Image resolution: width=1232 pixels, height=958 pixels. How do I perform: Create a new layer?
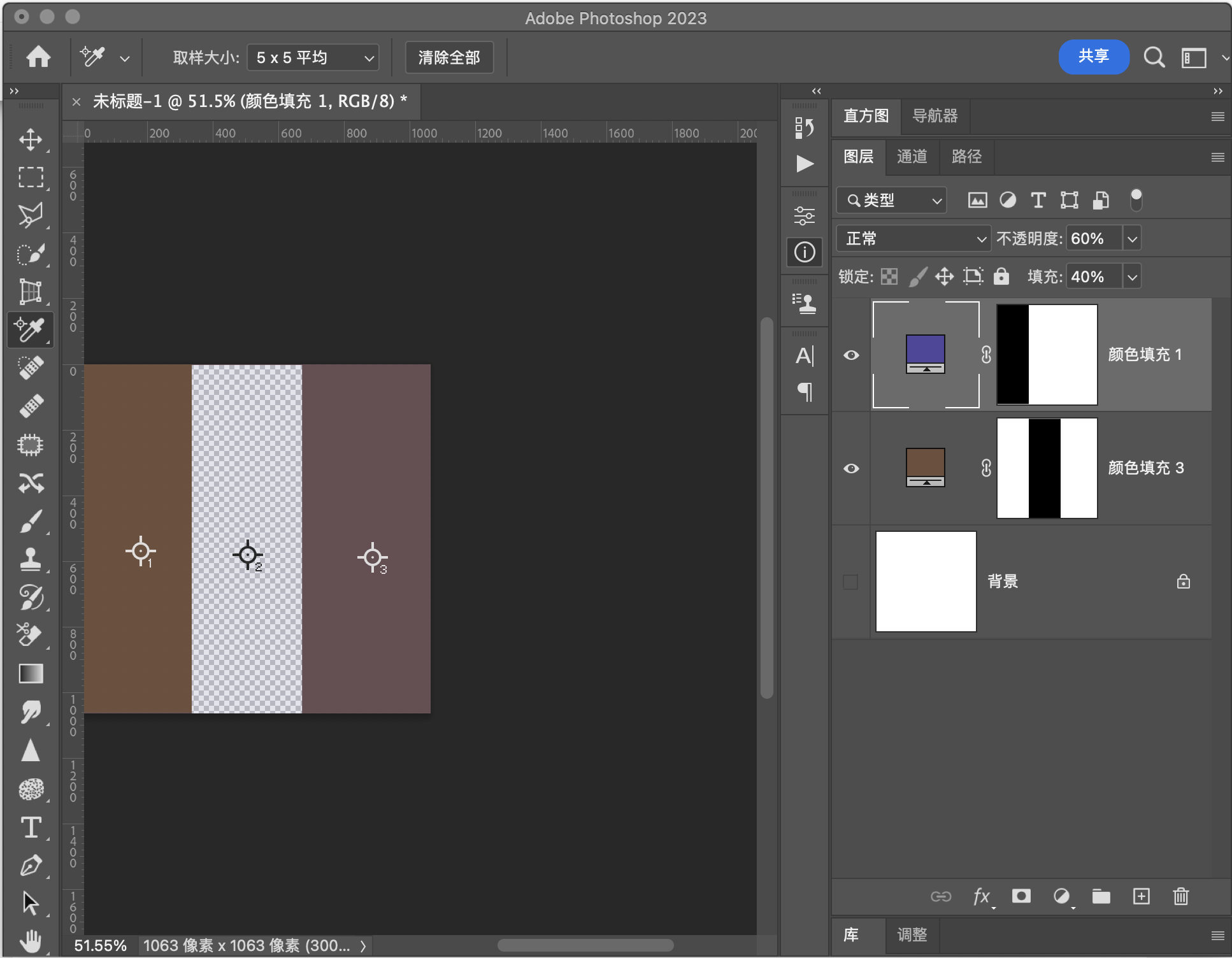tap(1142, 896)
